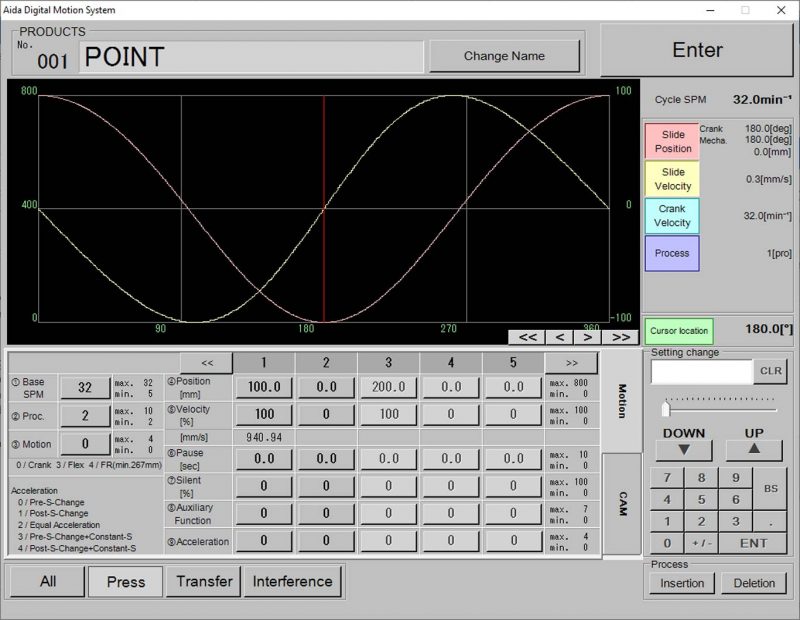Jump cursor forward with >> graph button
This screenshot has width=800, height=620.
click(620, 337)
